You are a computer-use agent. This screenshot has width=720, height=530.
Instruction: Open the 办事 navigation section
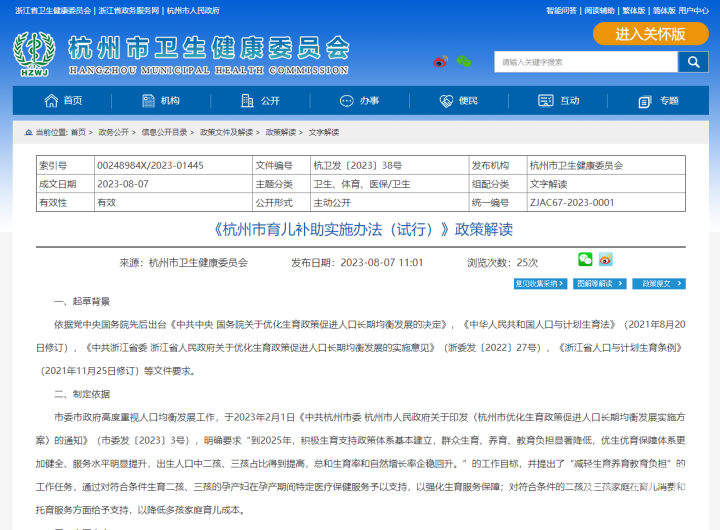click(360, 101)
